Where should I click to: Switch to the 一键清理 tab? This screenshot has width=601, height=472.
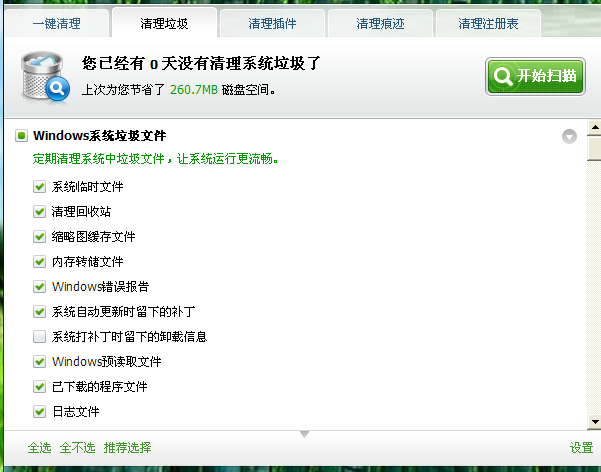point(57,23)
